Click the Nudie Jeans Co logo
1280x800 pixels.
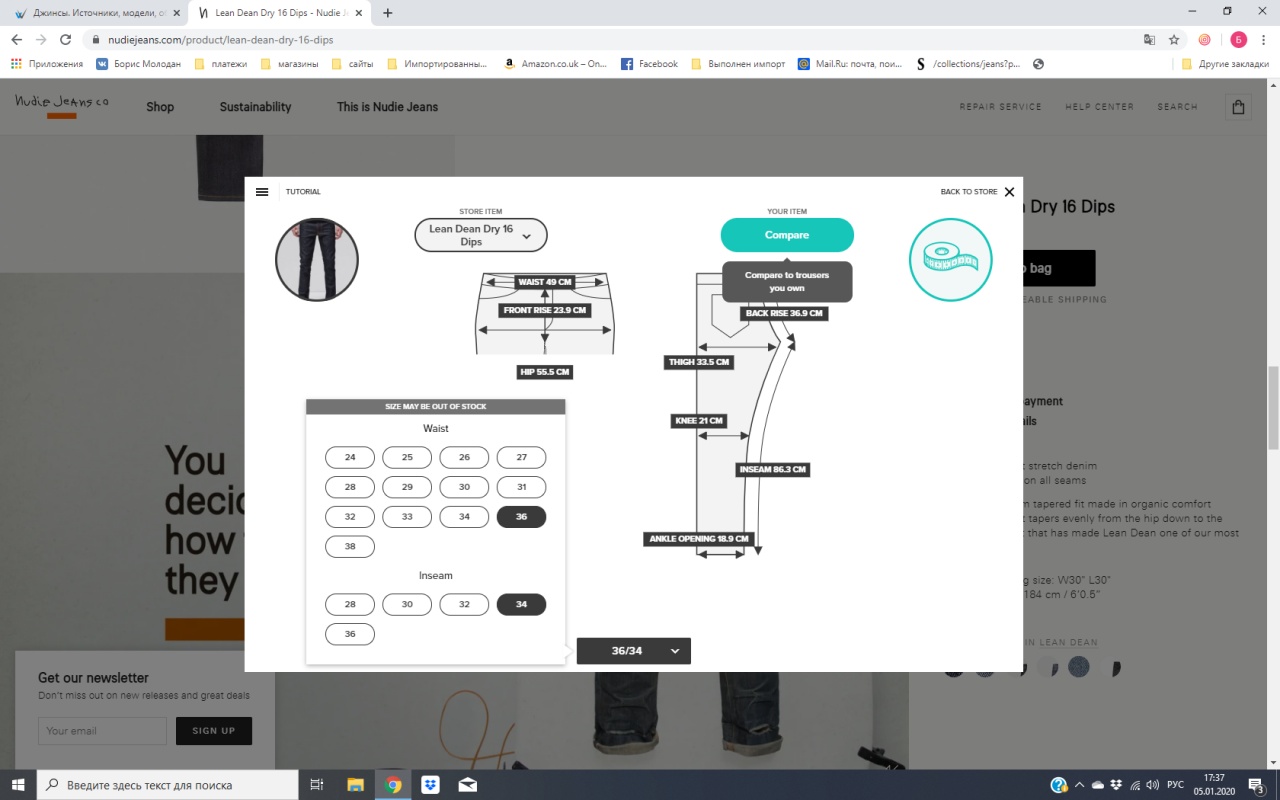pos(62,105)
